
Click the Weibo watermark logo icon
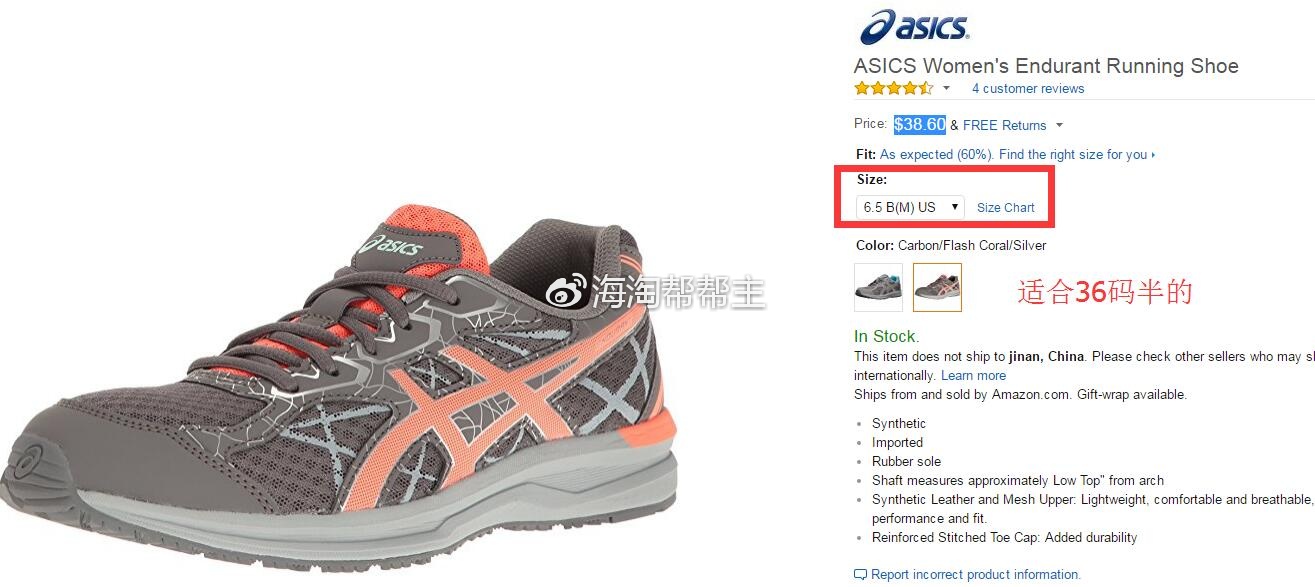(x=566, y=292)
